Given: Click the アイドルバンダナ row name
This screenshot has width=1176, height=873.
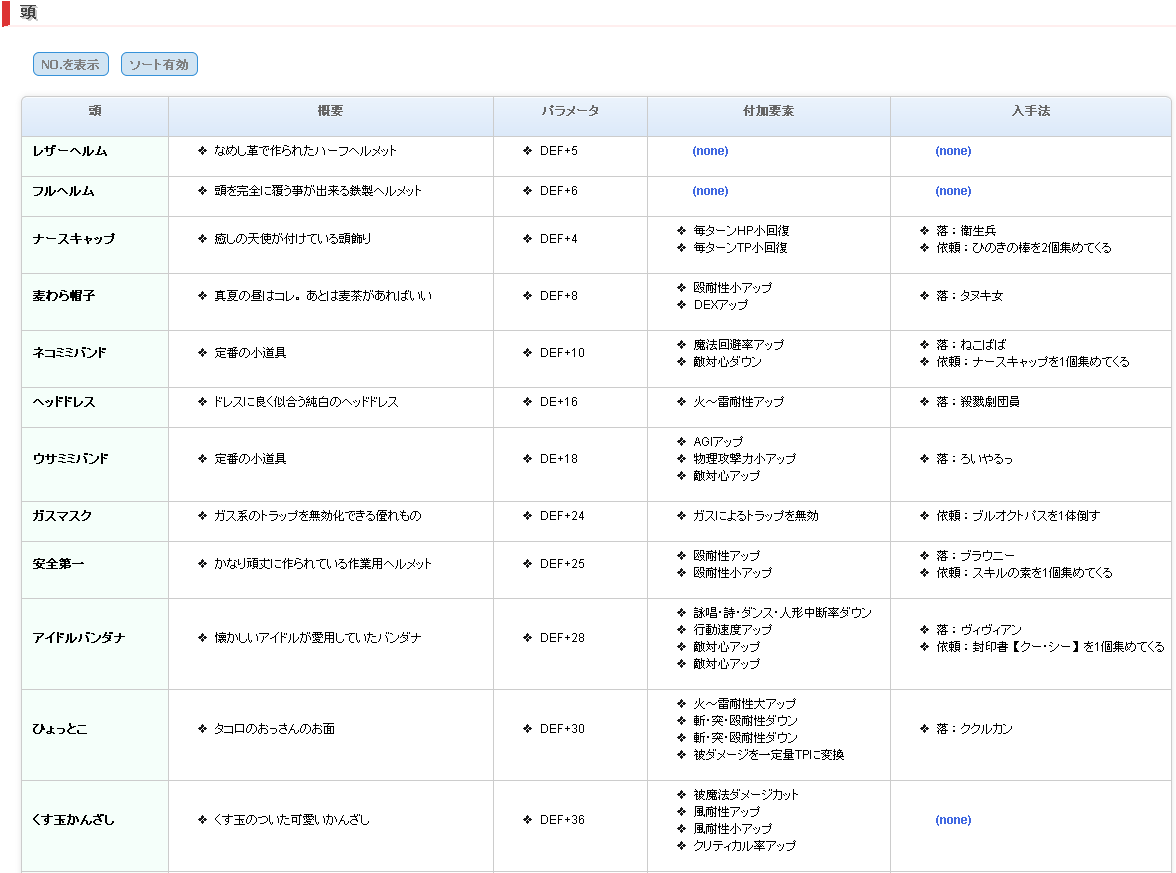Looking at the screenshot, I should click(79, 638).
